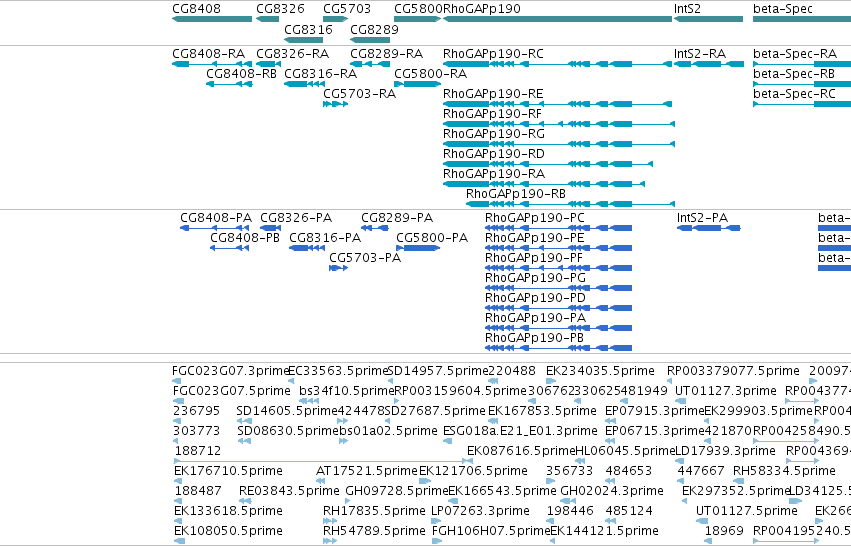
Task: Click transcript IntS2-RA
Action: (x=709, y=64)
